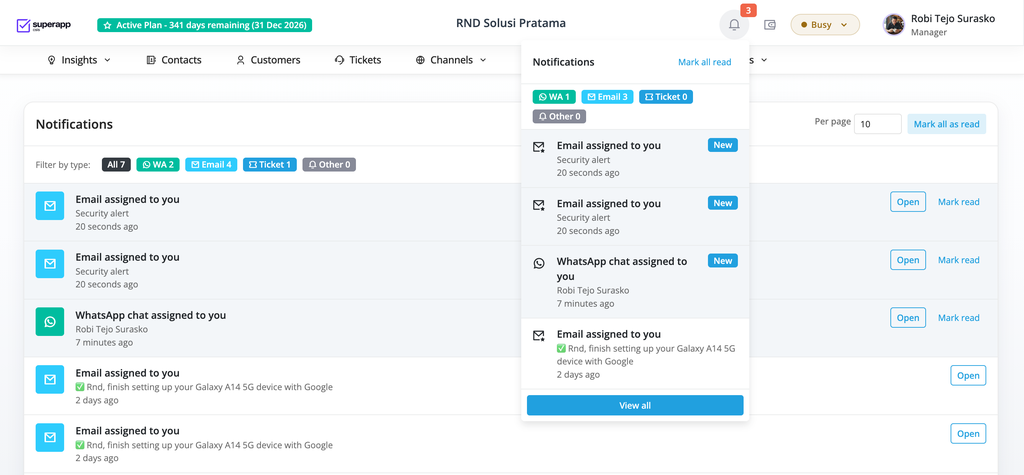Click the user profile avatar
Image resolution: width=1024 pixels, height=475 pixels.
pos(894,25)
